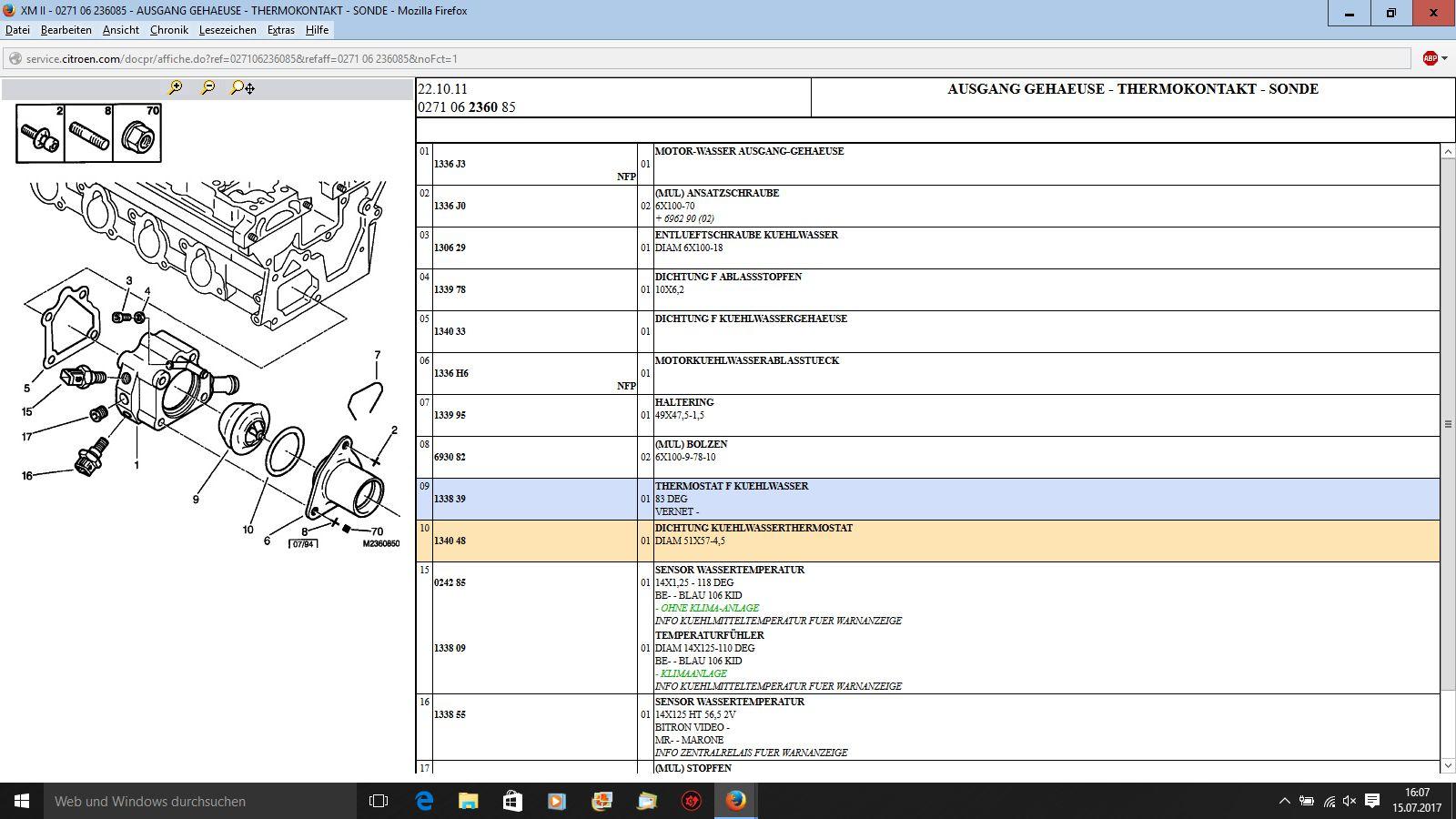Click the site identity icon in address bar

click(15, 58)
